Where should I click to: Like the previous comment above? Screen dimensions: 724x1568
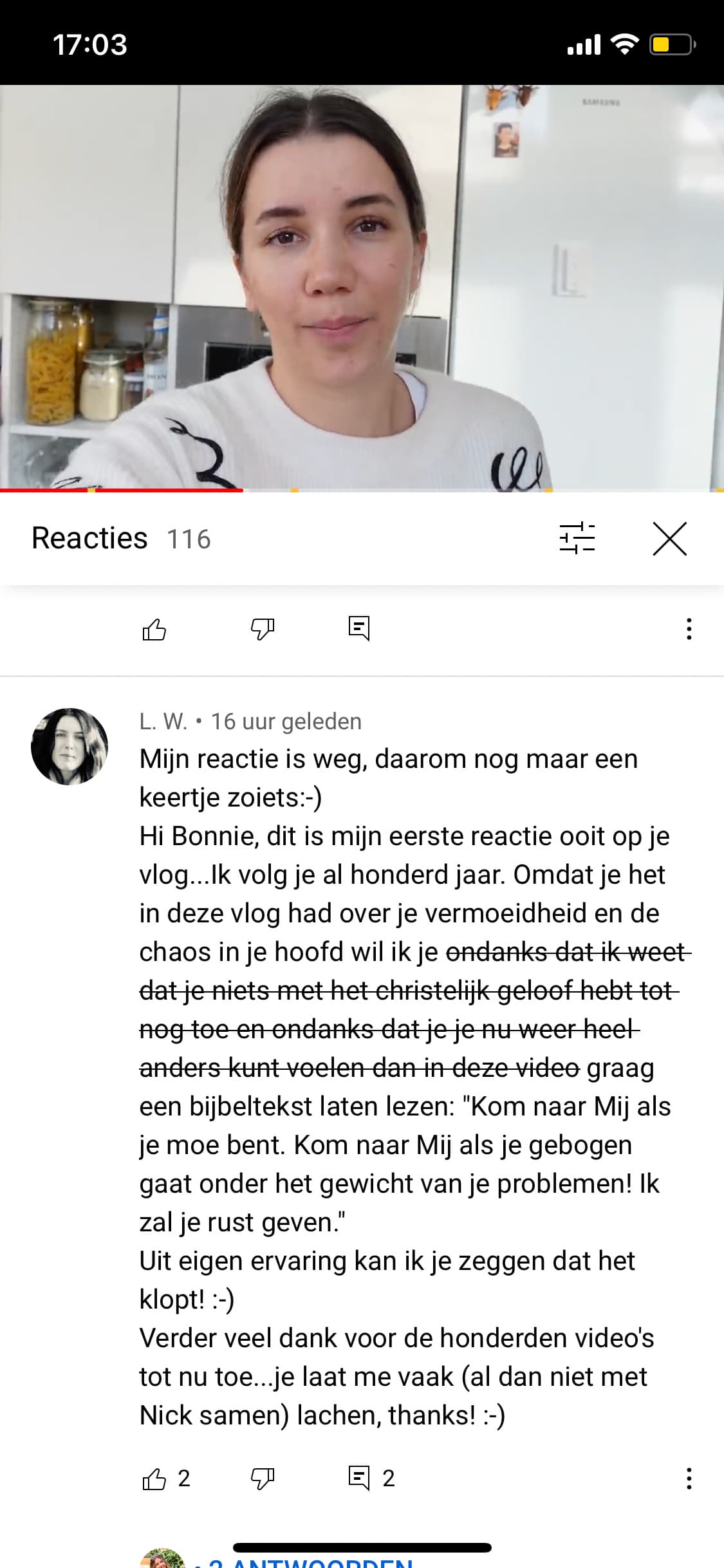tap(154, 629)
